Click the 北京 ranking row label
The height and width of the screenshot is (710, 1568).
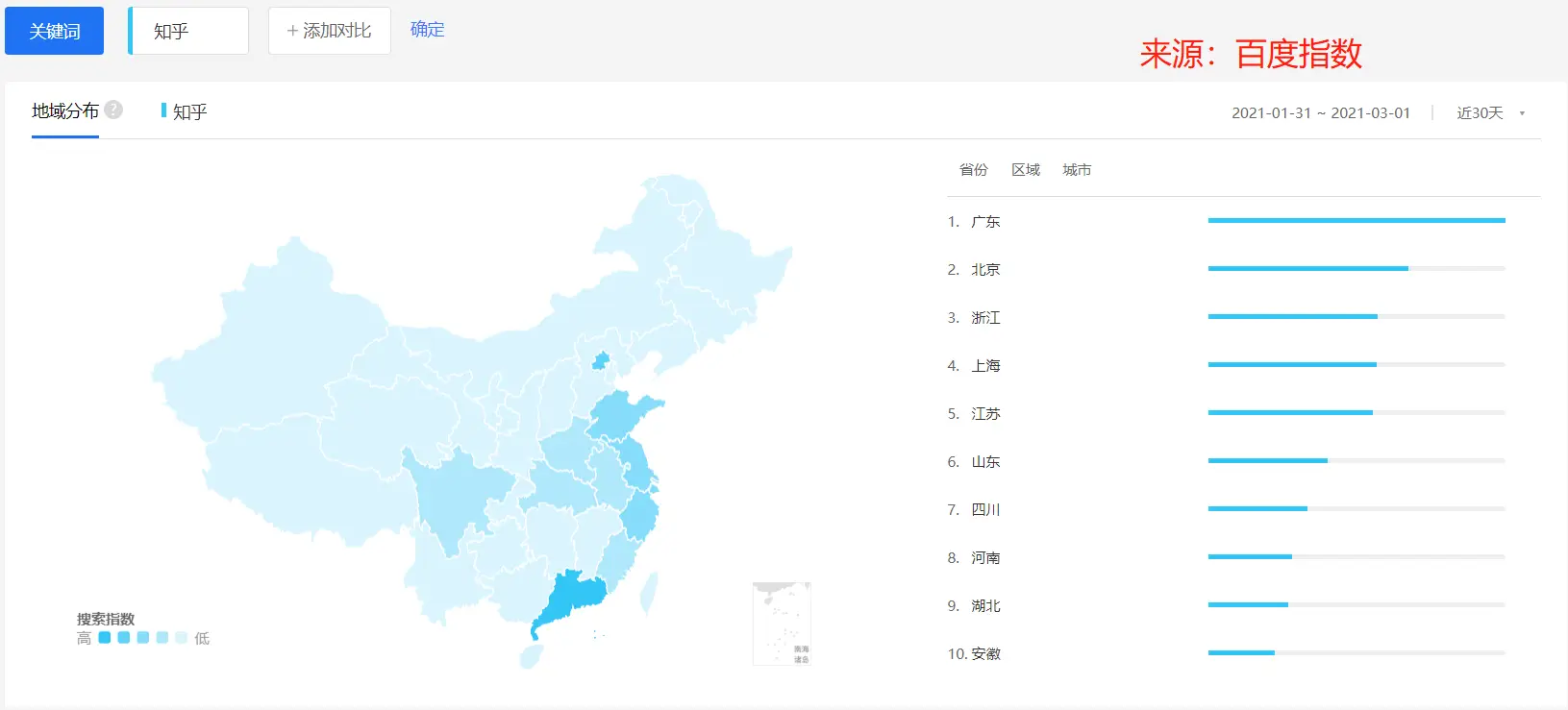[x=985, y=270]
